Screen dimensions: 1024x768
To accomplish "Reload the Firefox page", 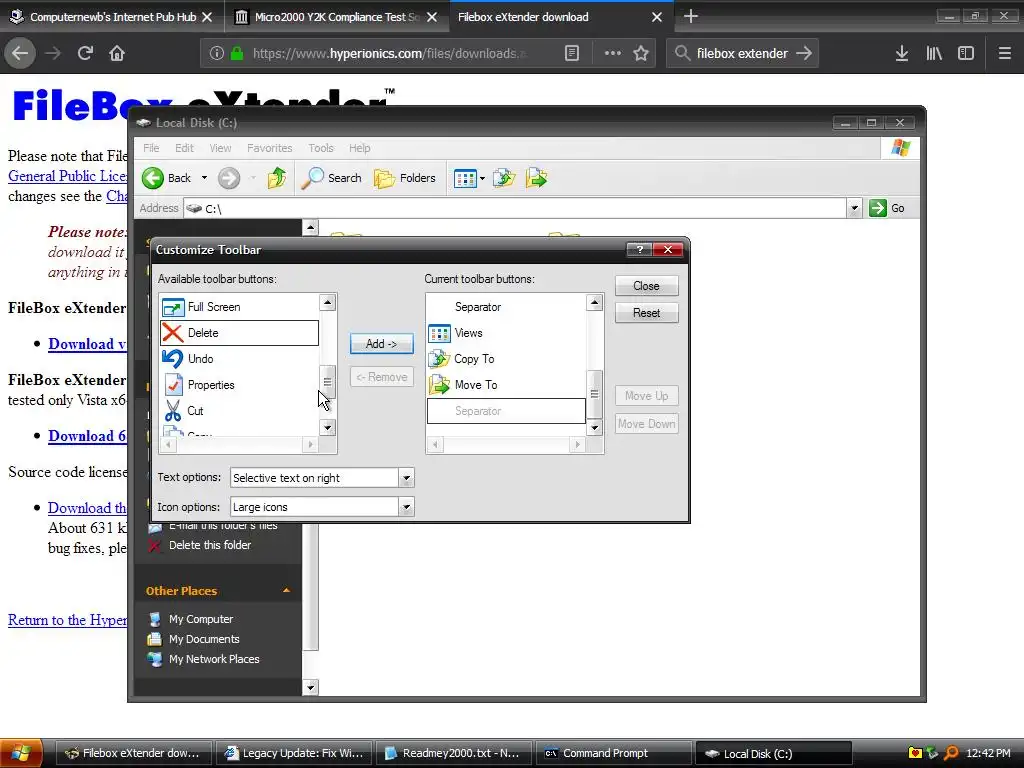I will 85,53.
